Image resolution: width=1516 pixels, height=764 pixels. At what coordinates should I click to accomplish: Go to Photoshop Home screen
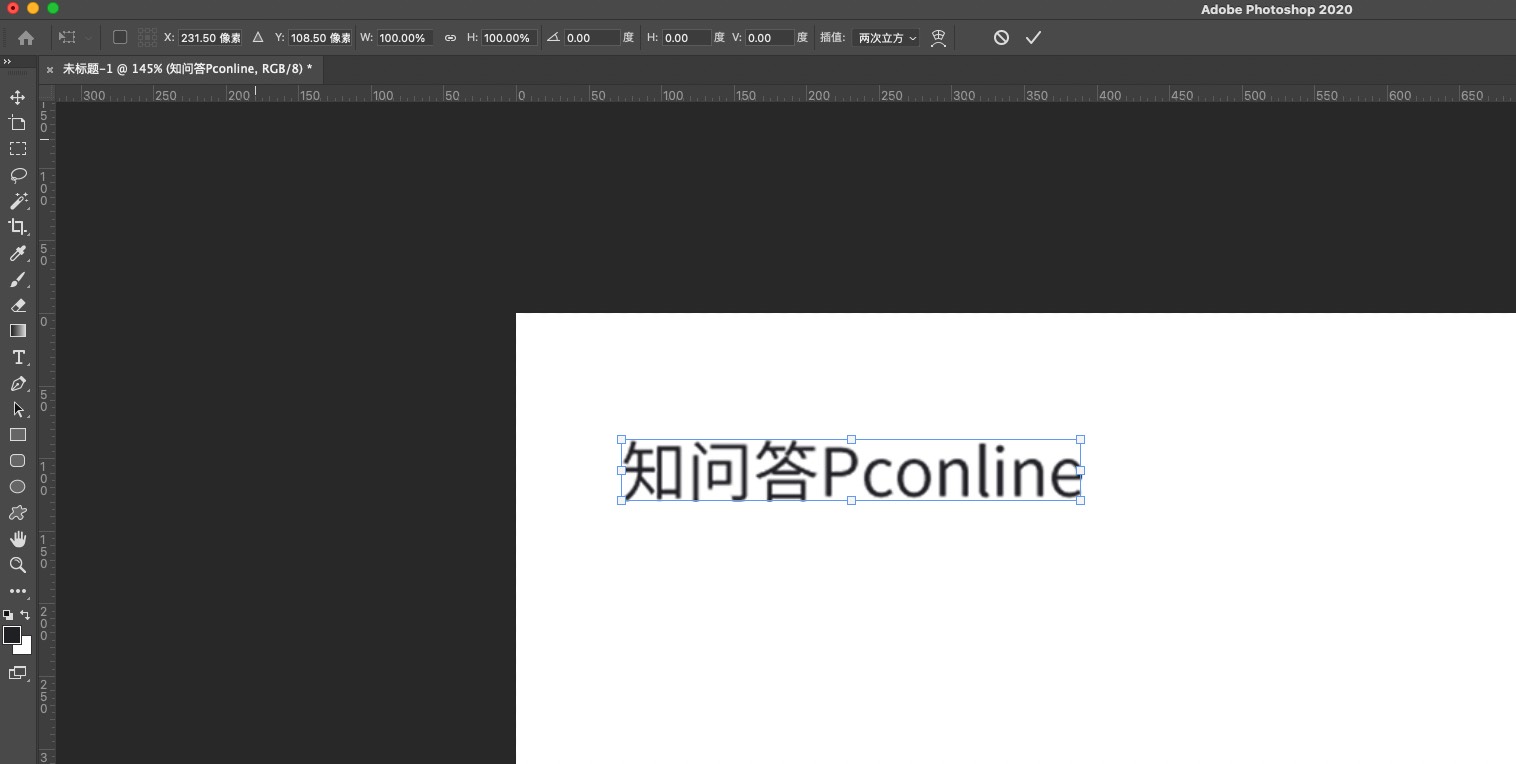click(x=26, y=38)
